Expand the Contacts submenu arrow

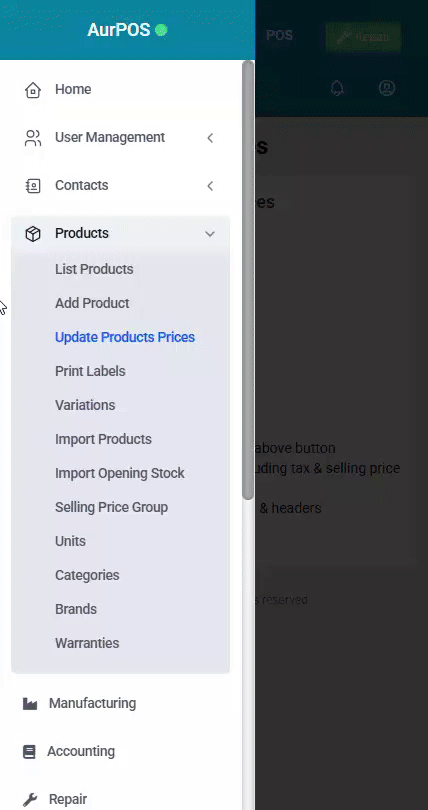point(210,186)
